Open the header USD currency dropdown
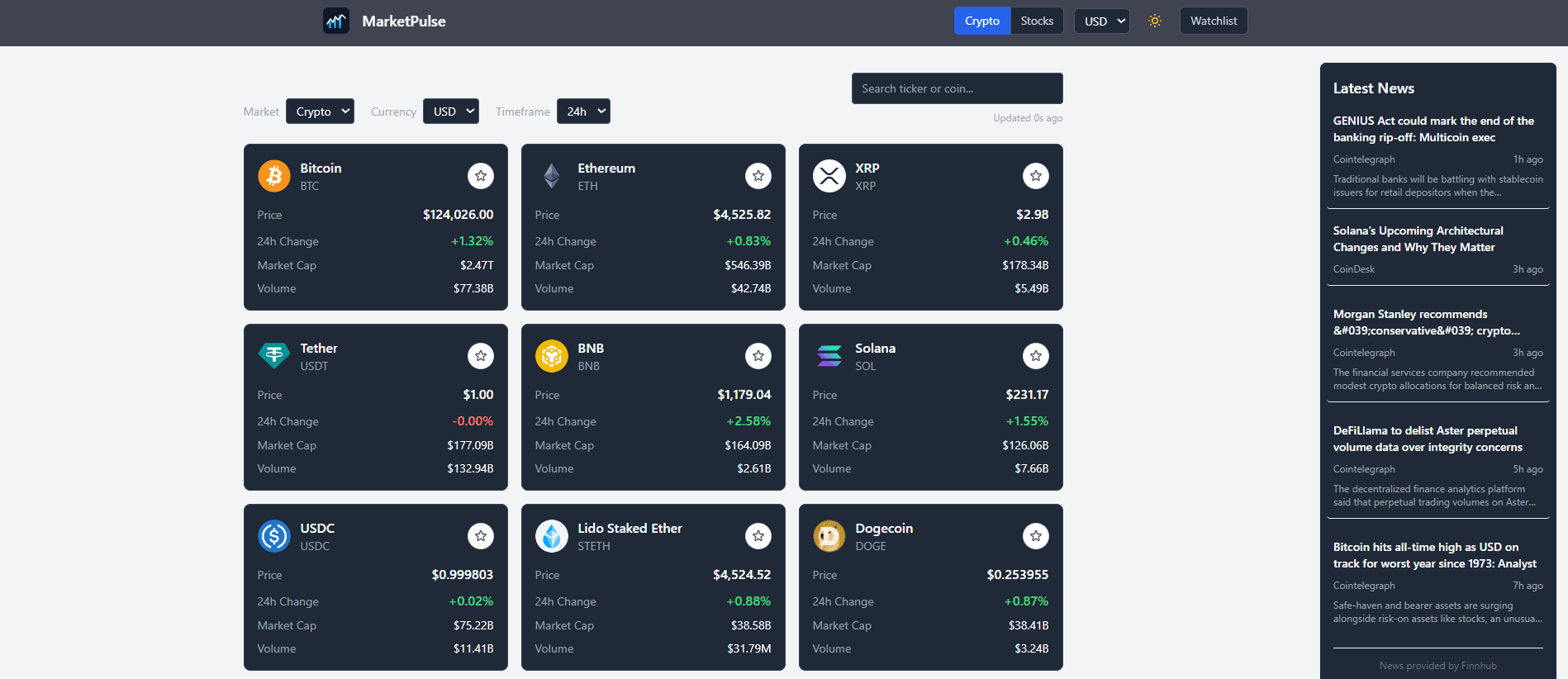Screen dimensions: 1568x679 pos(1102,21)
